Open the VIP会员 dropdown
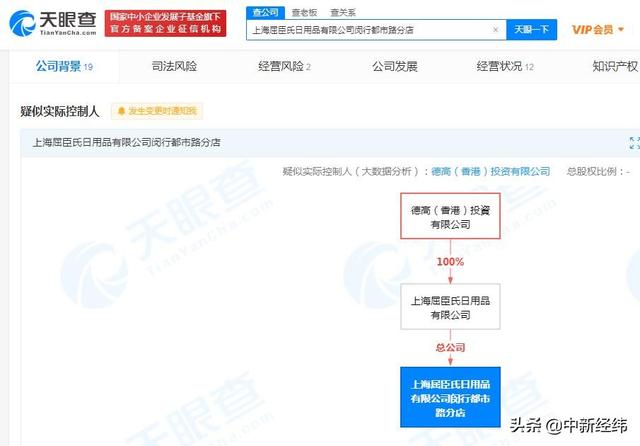Screen dimensions: 640x446 598,29
